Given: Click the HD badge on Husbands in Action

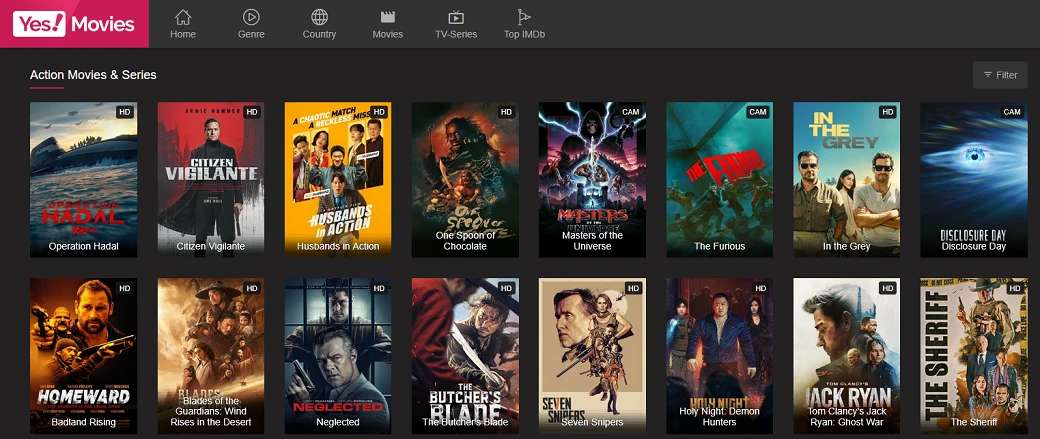Looking at the screenshot, I should tap(379, 112).
